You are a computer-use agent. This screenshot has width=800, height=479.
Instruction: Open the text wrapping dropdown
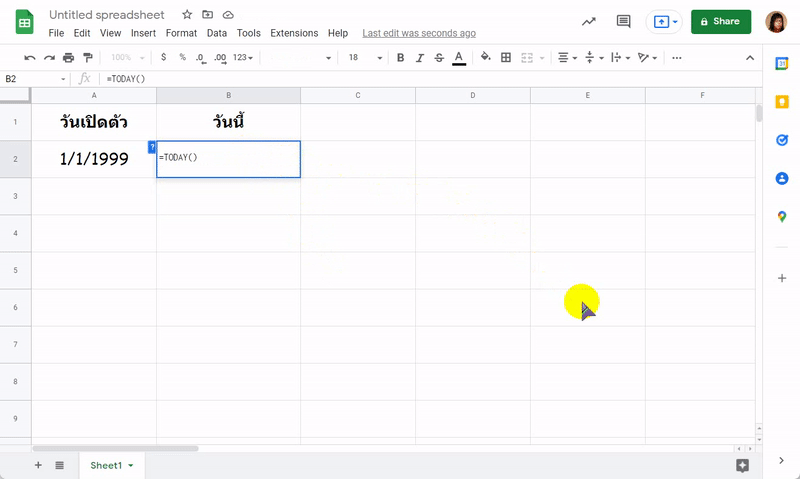[x=620, y=58]
